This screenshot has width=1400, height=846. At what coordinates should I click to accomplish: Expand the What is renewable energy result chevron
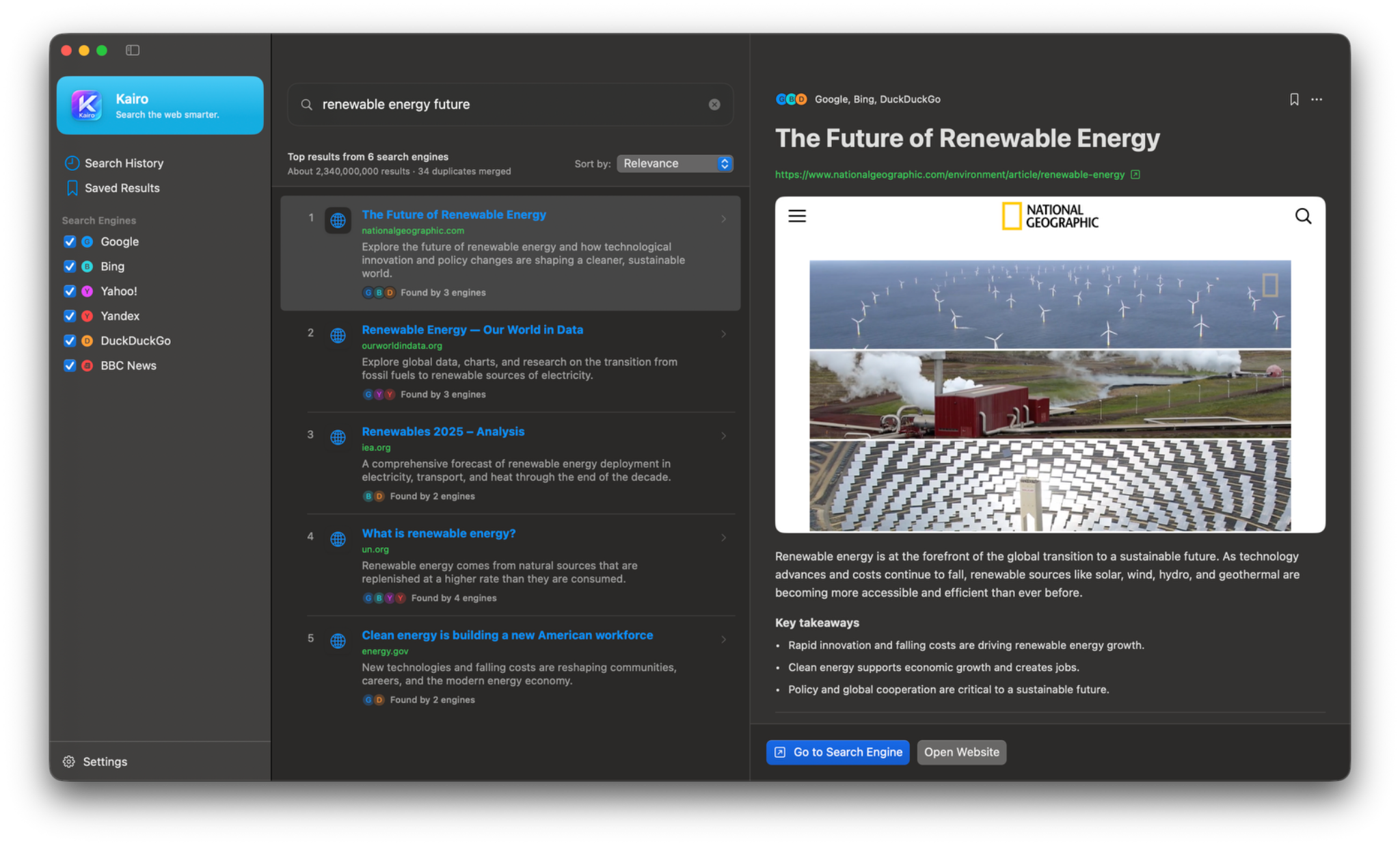click(723, 538)
